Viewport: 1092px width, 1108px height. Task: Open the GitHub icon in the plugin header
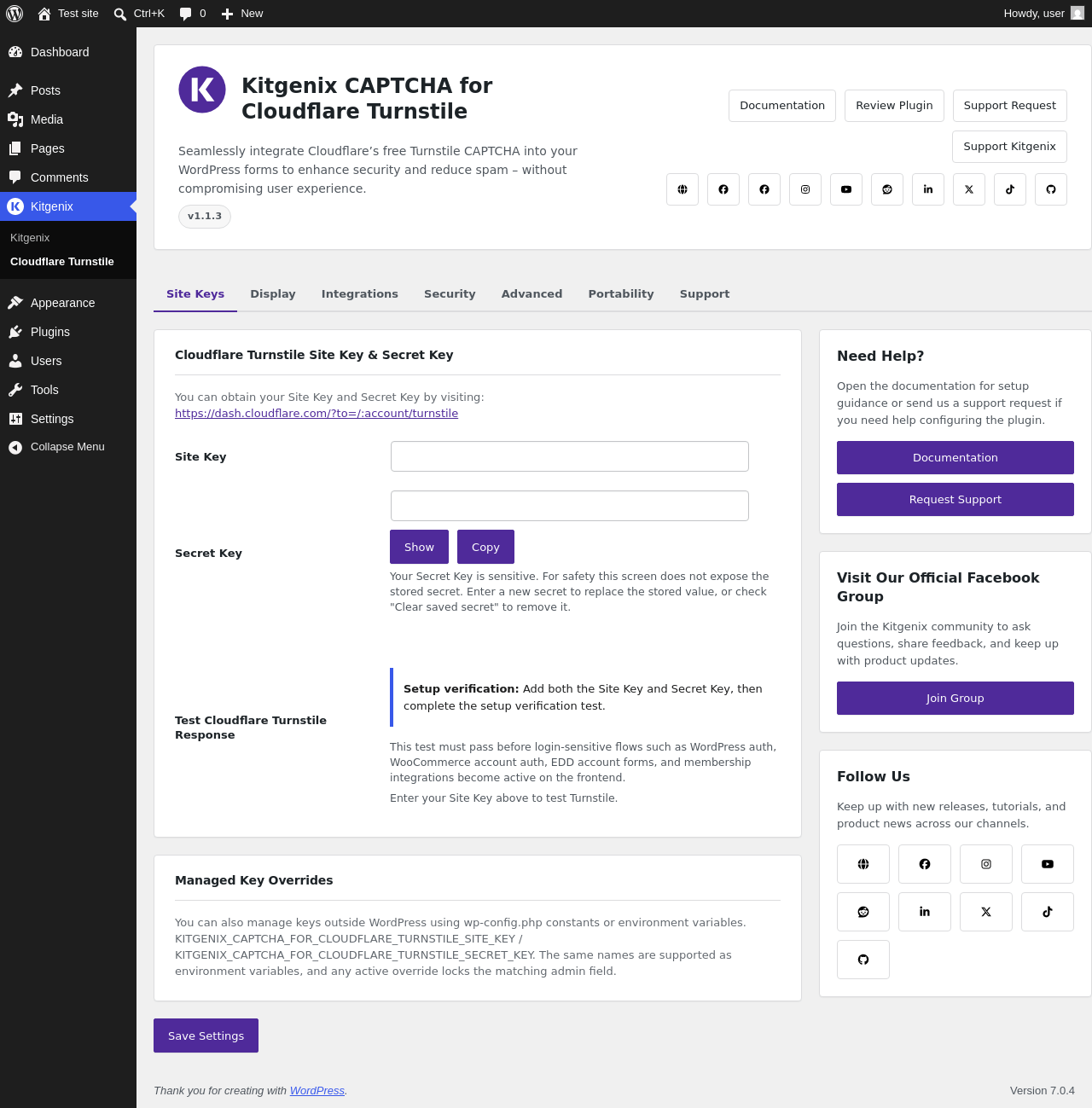[x=1051, y=189]
